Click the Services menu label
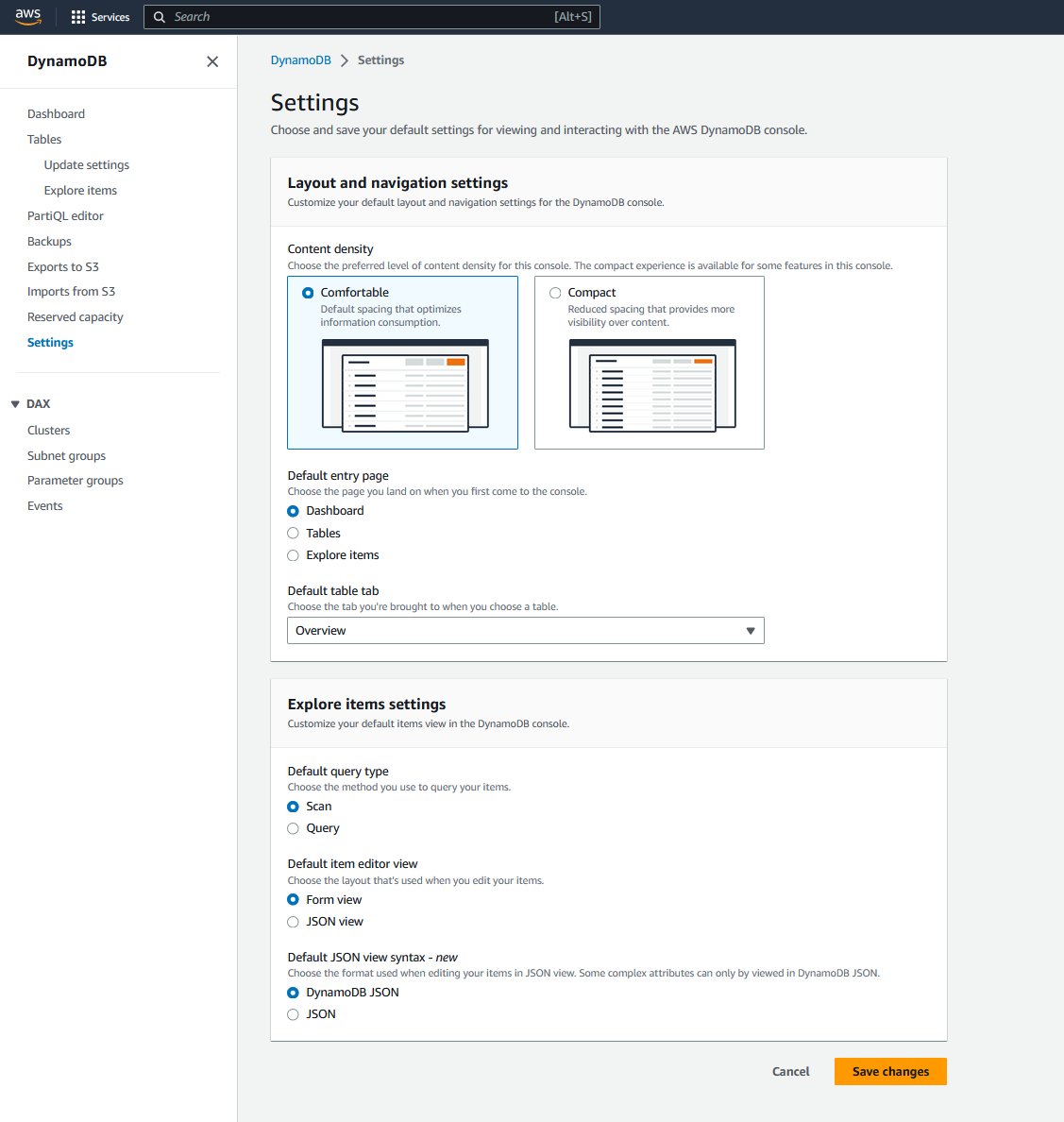1064x1122 pixels. click(x=110, y=17)
